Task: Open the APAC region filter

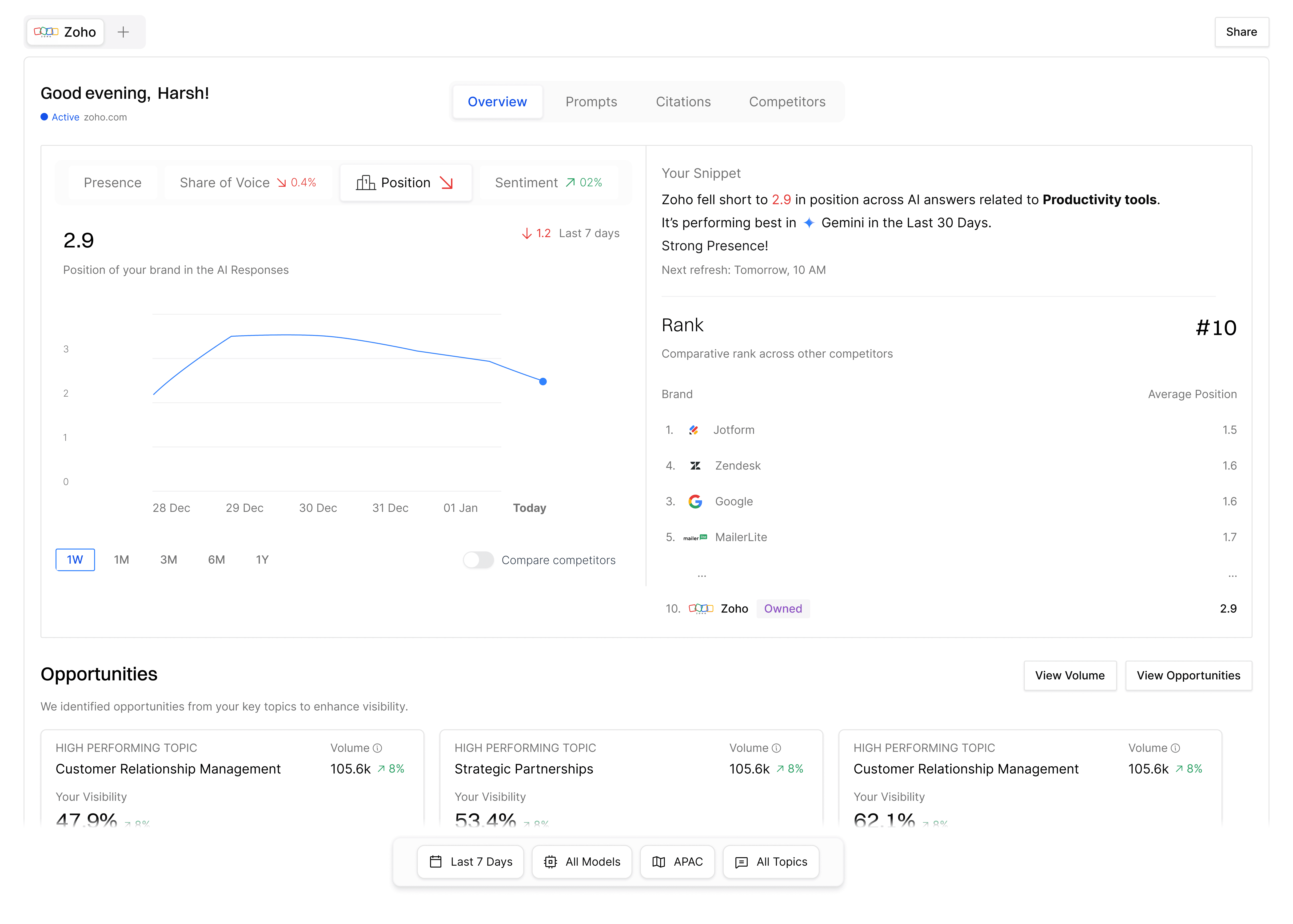Action: [677, 862]
